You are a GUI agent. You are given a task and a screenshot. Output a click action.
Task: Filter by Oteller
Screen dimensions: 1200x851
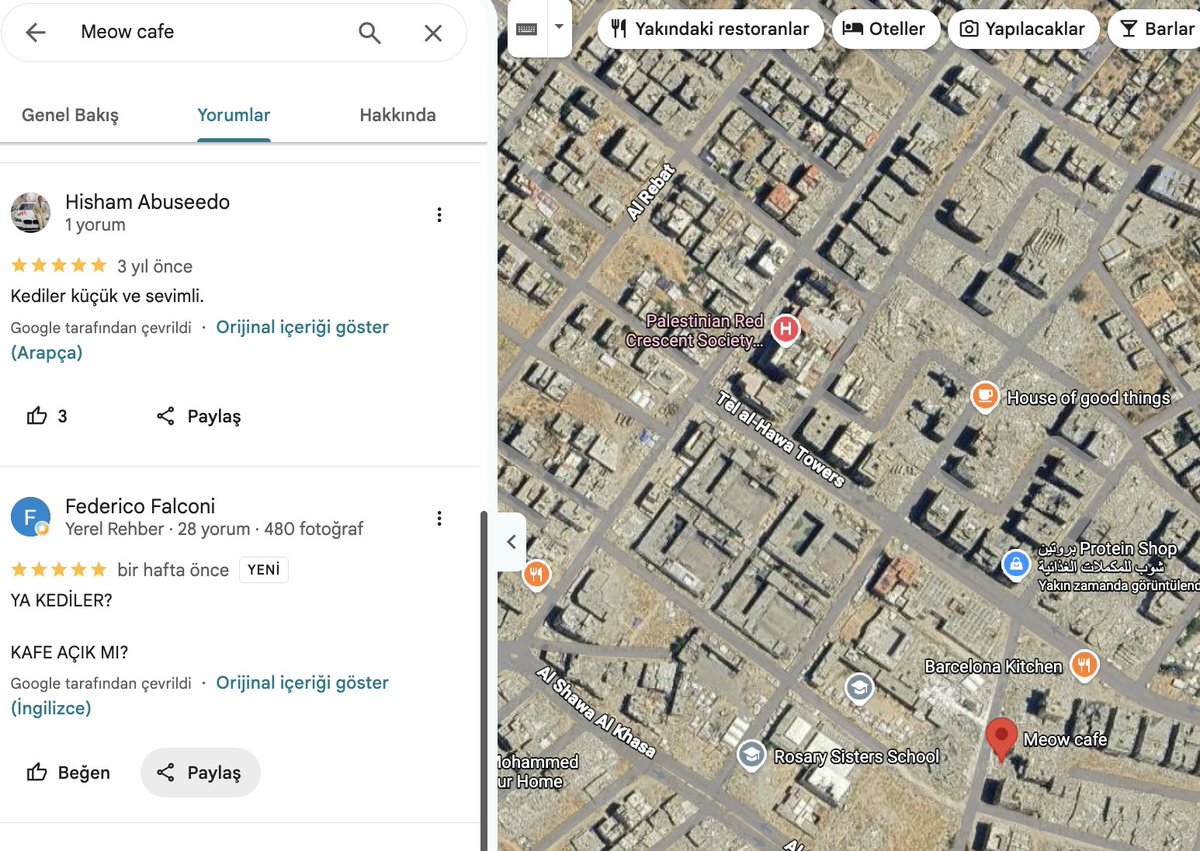coord(885,29)
